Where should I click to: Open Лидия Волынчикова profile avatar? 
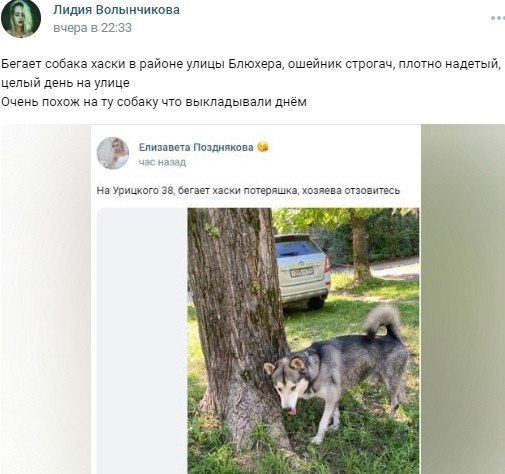(21, 18)
